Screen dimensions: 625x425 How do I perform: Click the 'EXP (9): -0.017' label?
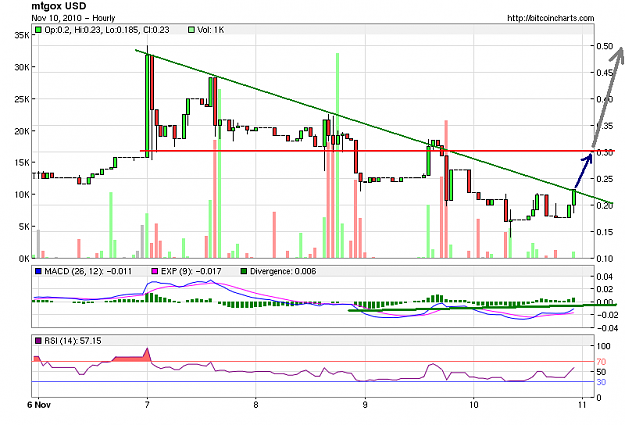click(191, 272)
